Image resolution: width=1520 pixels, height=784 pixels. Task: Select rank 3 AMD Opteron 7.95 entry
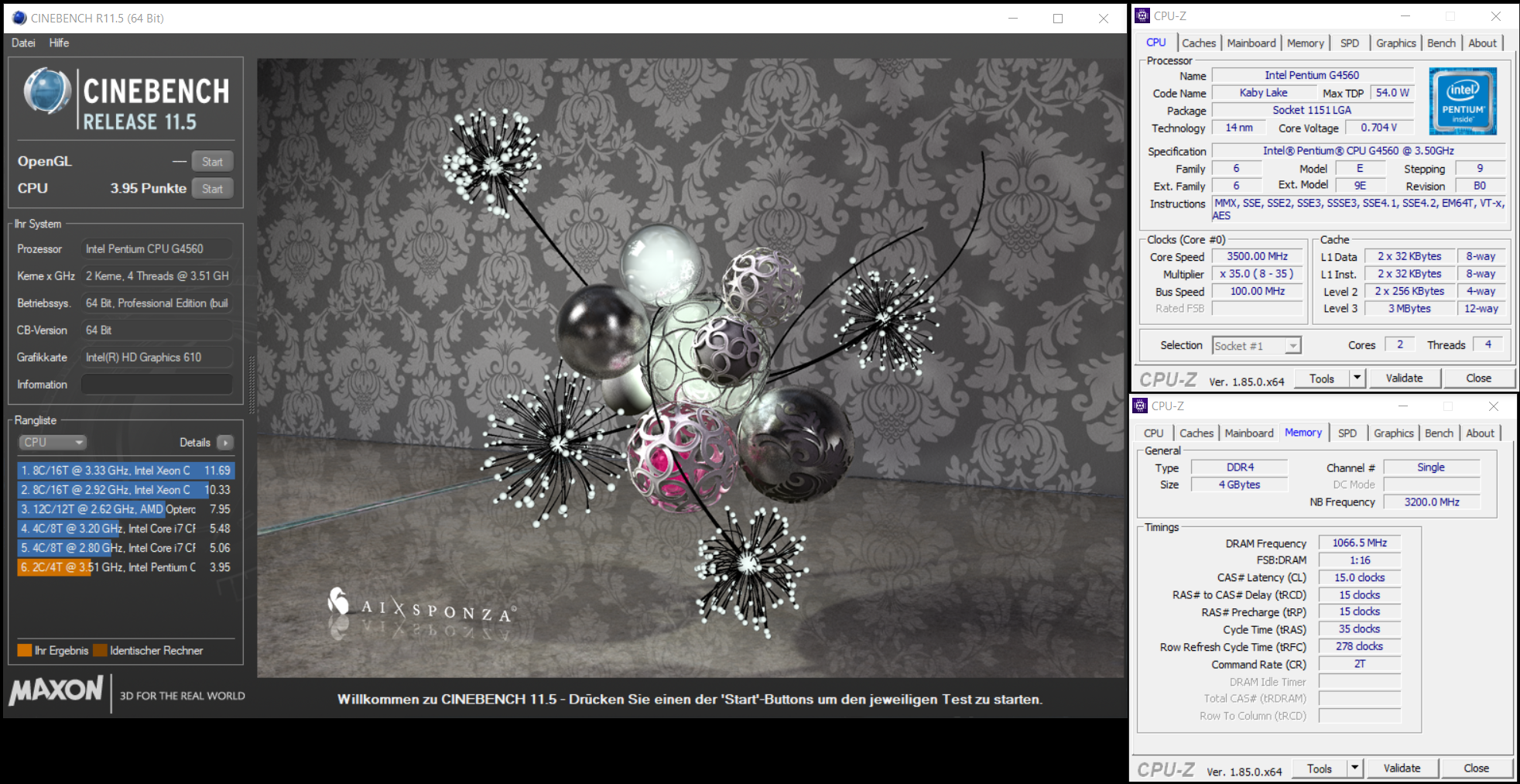tap(125, 509)
